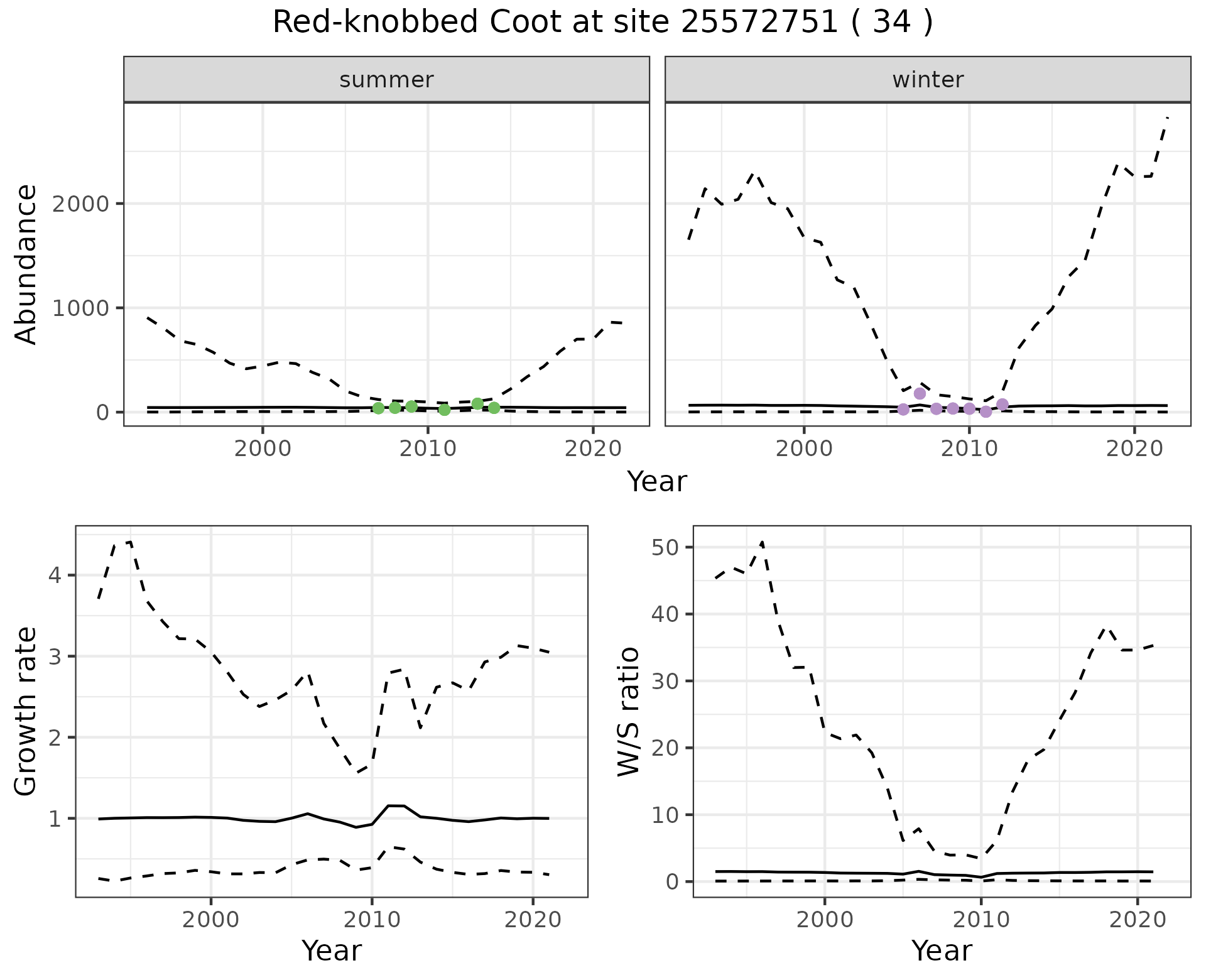
Task: Click the rightmost green point in summer panel
Action: tap(494, 408)
